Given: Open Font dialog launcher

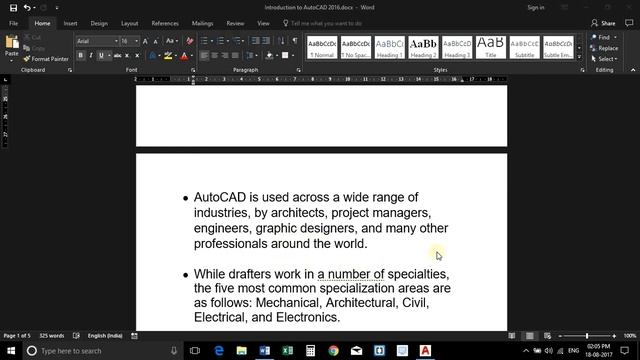Looking at the screenshot, I should [193, 70].
